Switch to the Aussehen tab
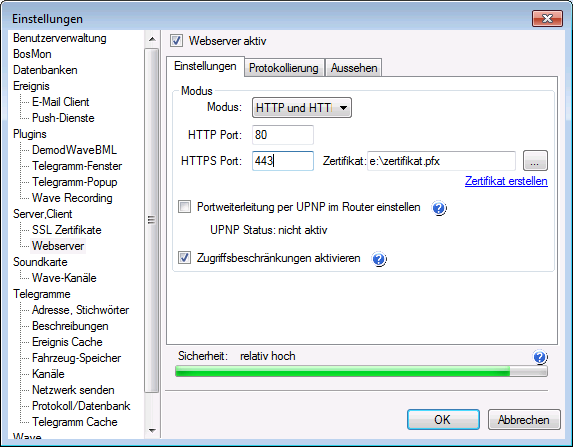 [354, 68]
